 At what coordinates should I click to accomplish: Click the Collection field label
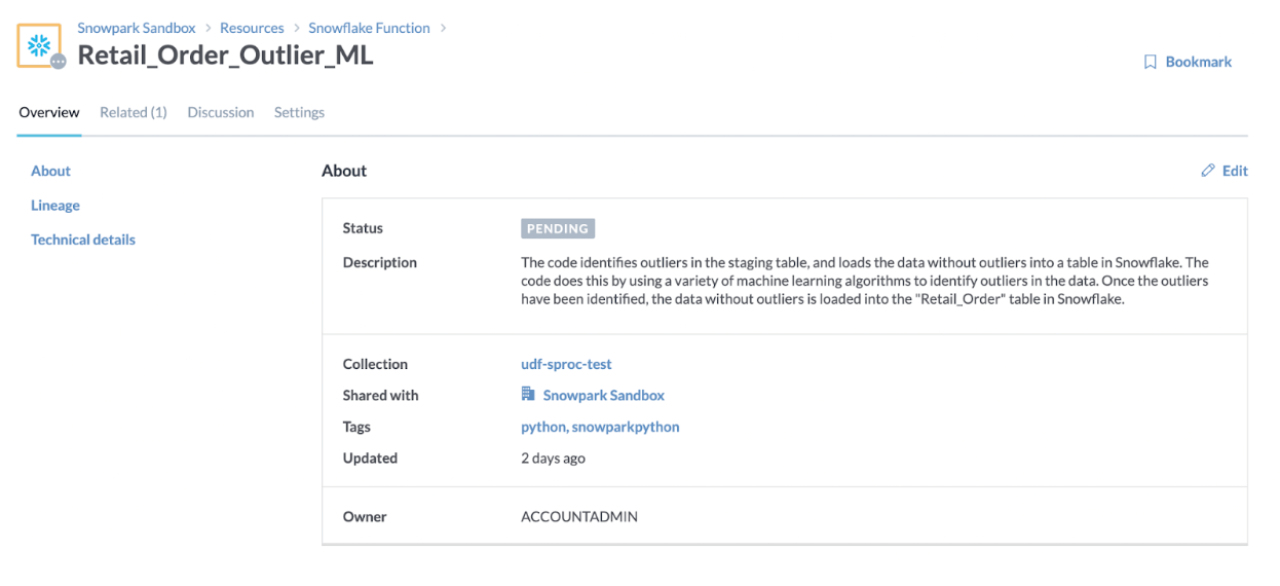pyautogui.click(x=375, y=364)
